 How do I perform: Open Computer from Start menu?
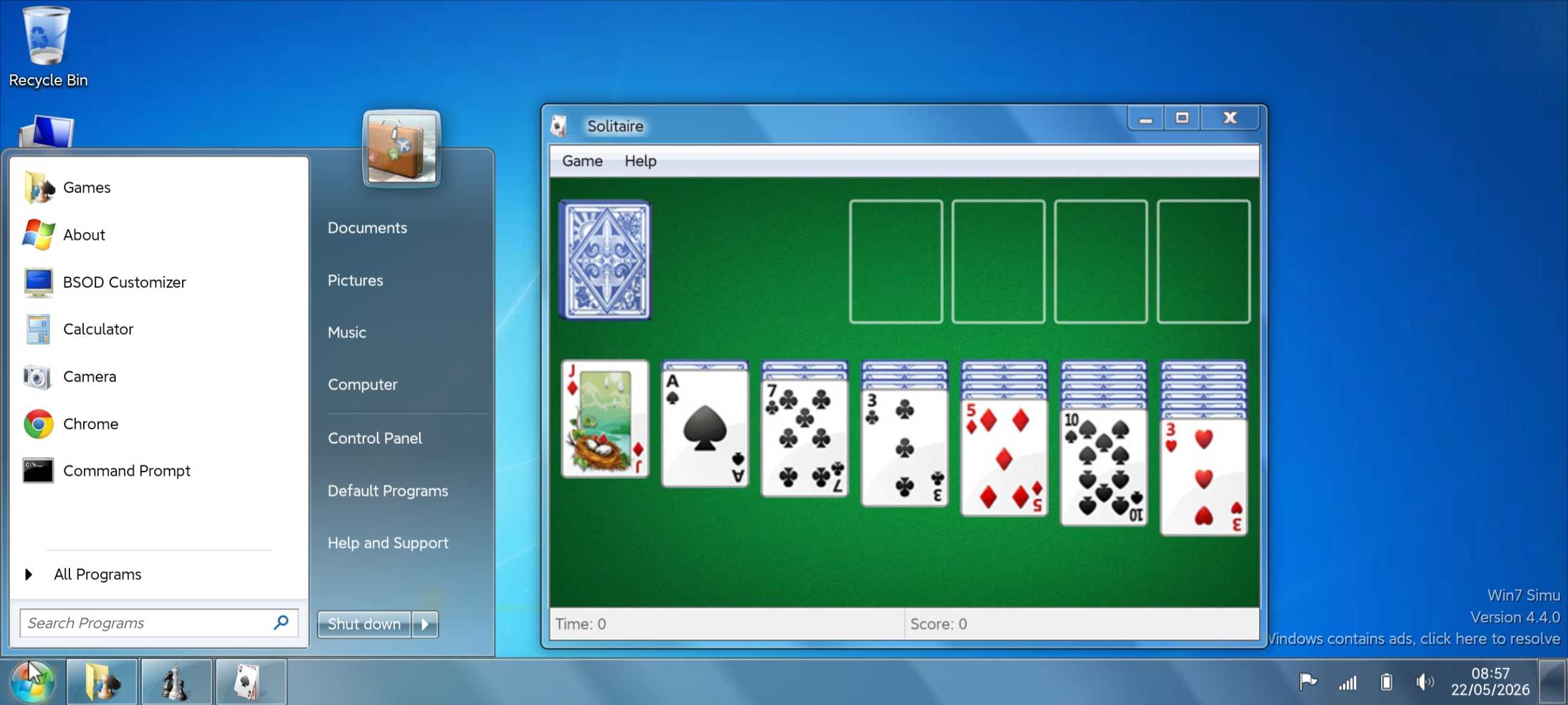click(362, 384)
